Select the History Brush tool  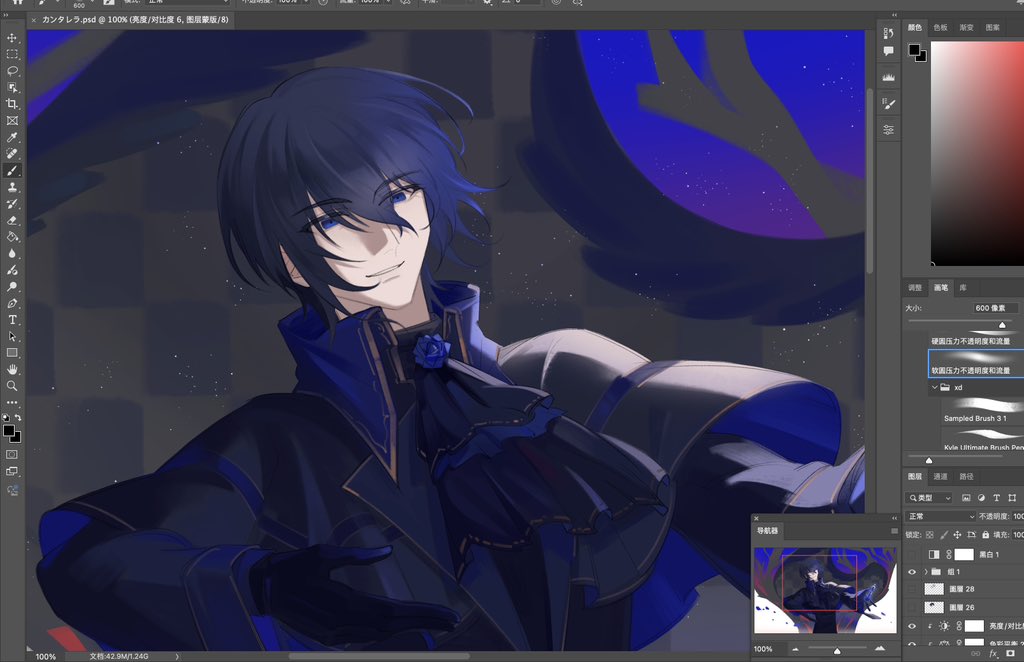click(12, 204)
